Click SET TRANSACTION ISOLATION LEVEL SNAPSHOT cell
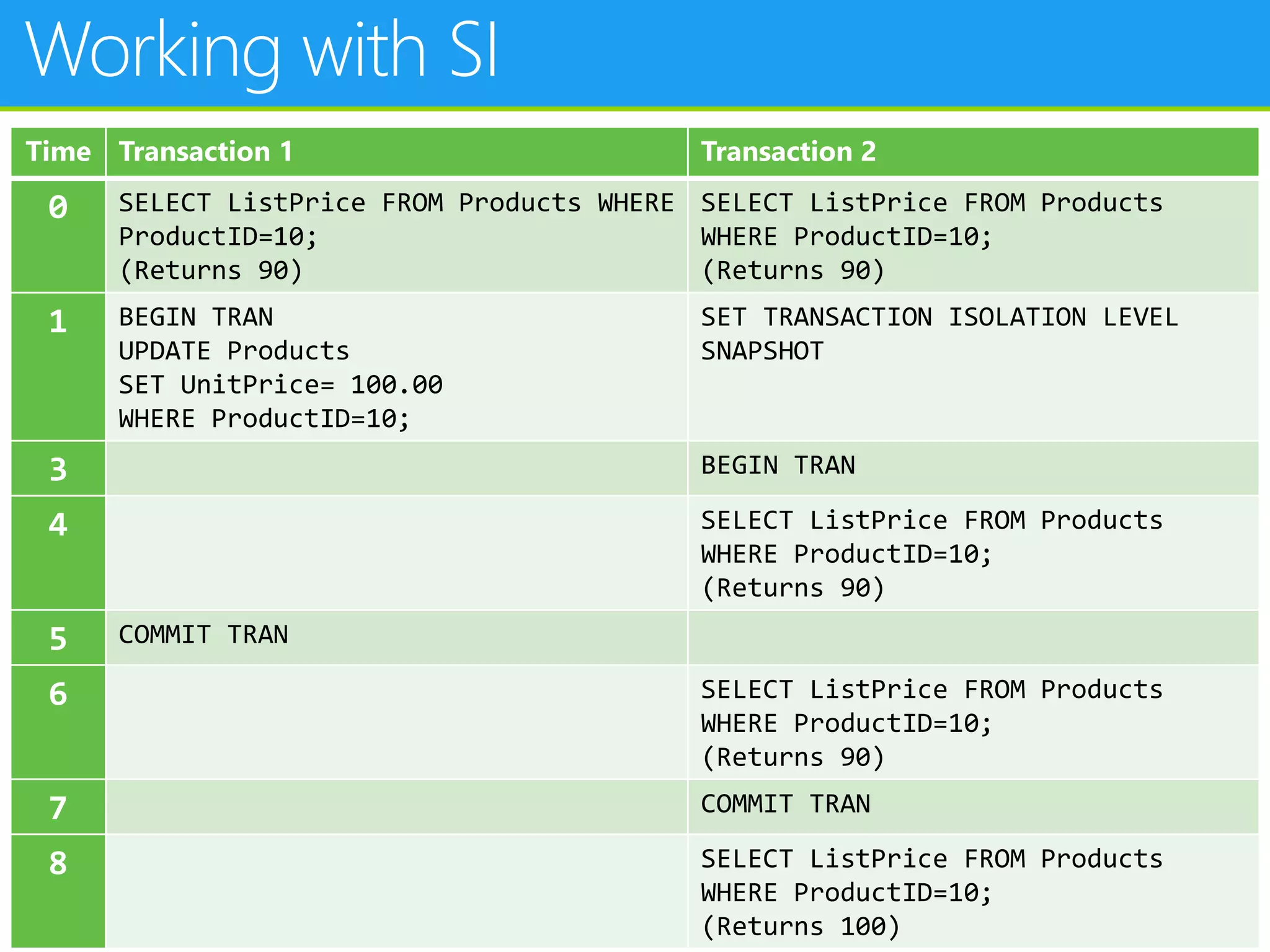Viewport: 1270px width, 952px height. 939,334
